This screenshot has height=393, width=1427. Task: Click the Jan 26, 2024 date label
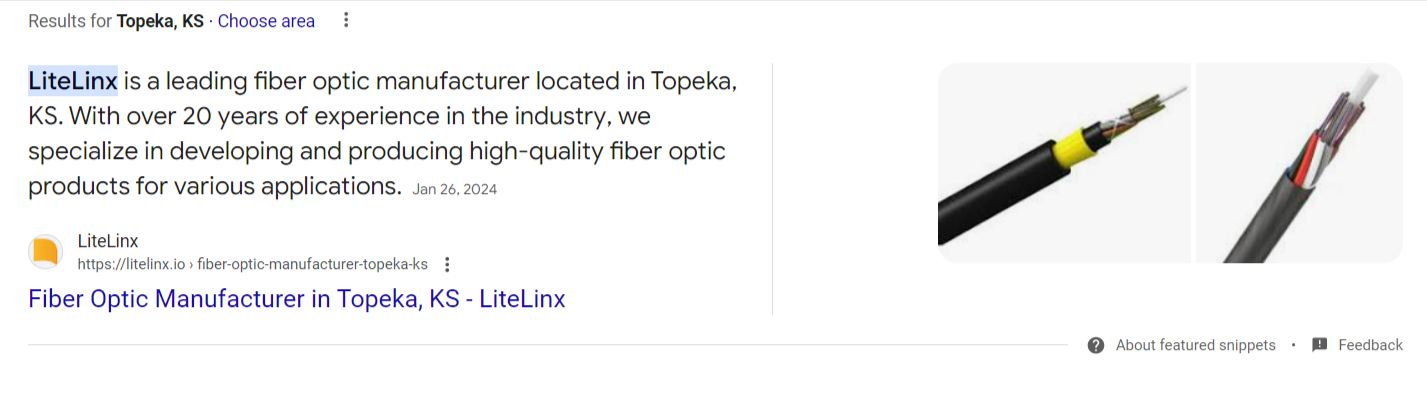click(455, 189)
